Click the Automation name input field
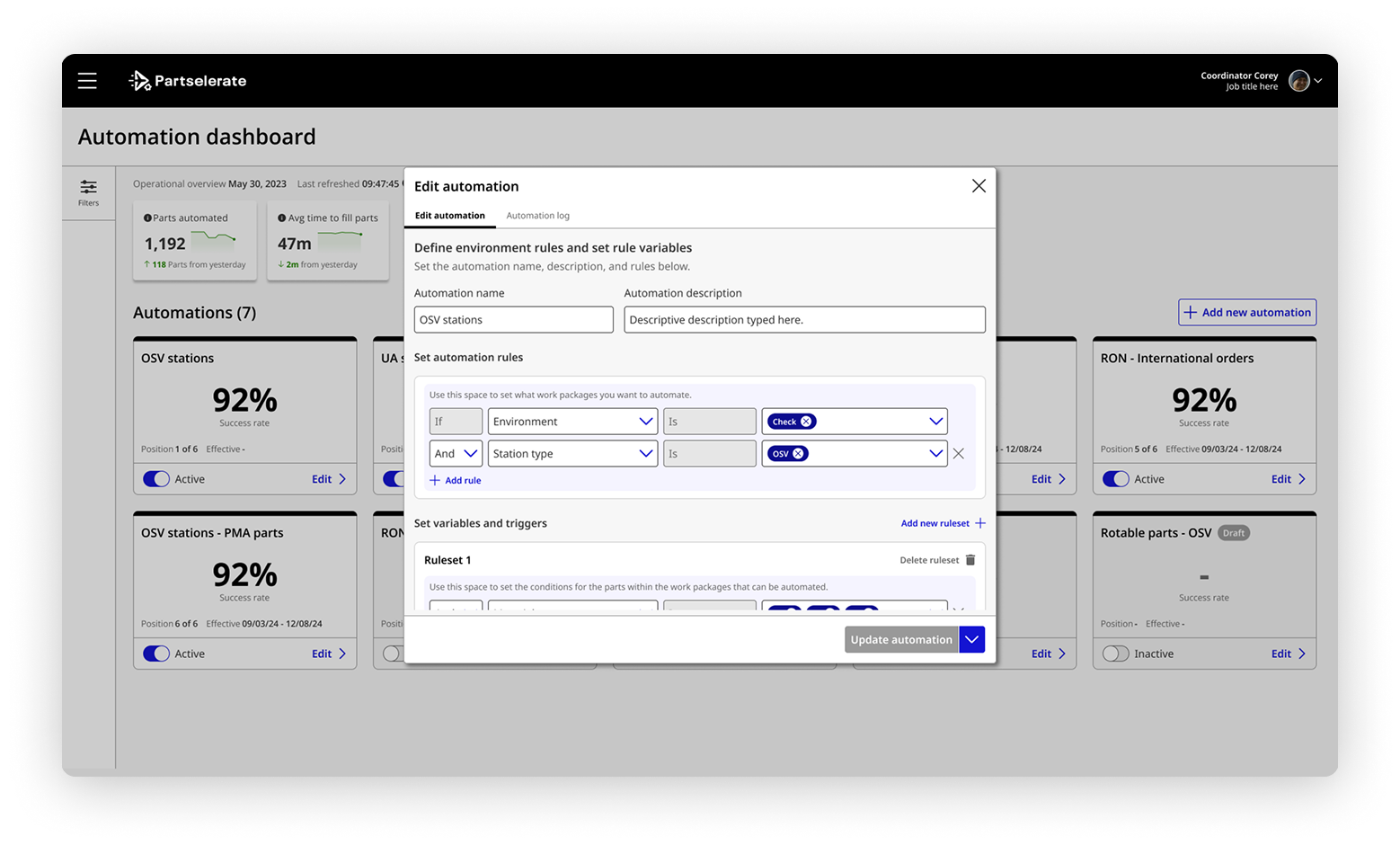This screenshot has height=845, width=1400. click(513, 319)
